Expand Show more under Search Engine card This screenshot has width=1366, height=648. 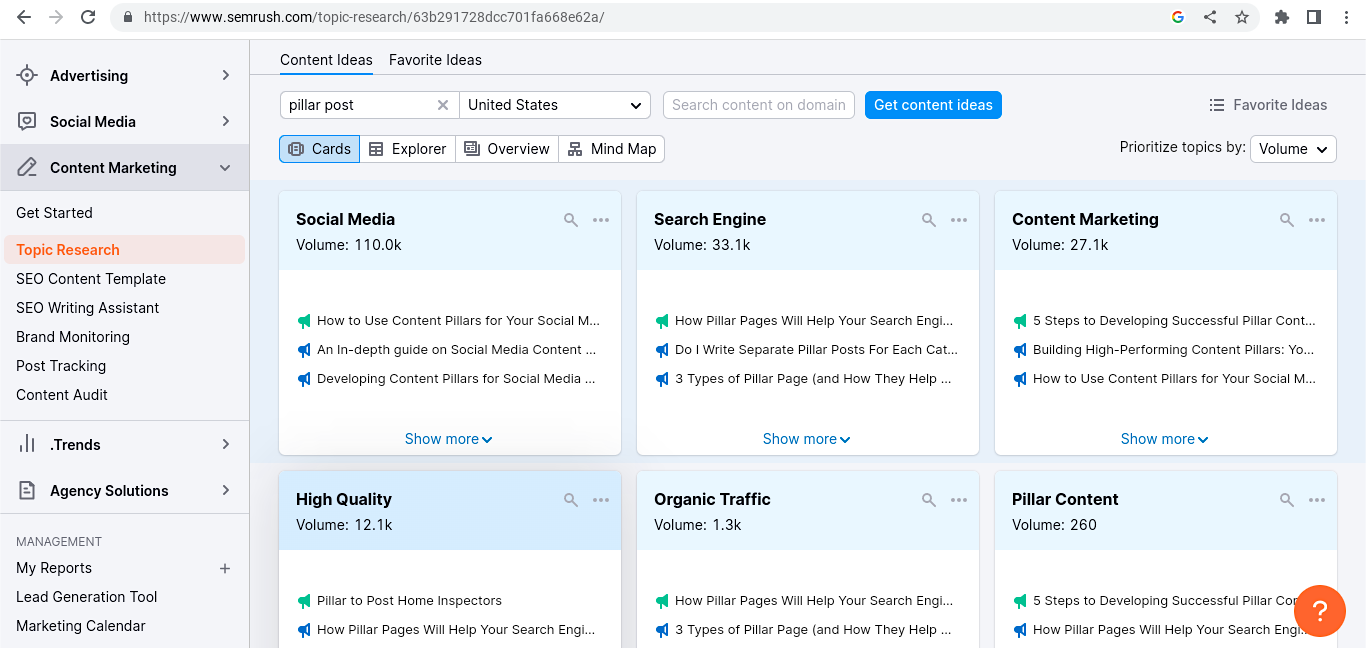pos(806,438)
